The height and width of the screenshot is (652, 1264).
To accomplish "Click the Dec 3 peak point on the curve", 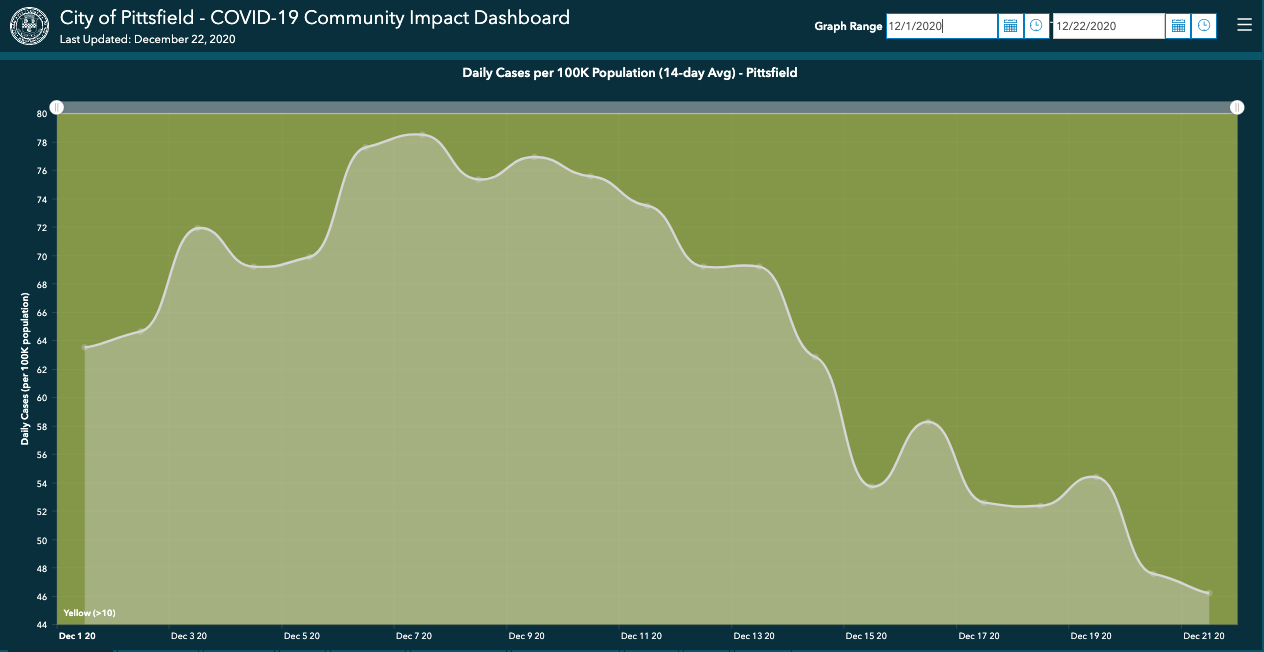I will coord(198,228).
